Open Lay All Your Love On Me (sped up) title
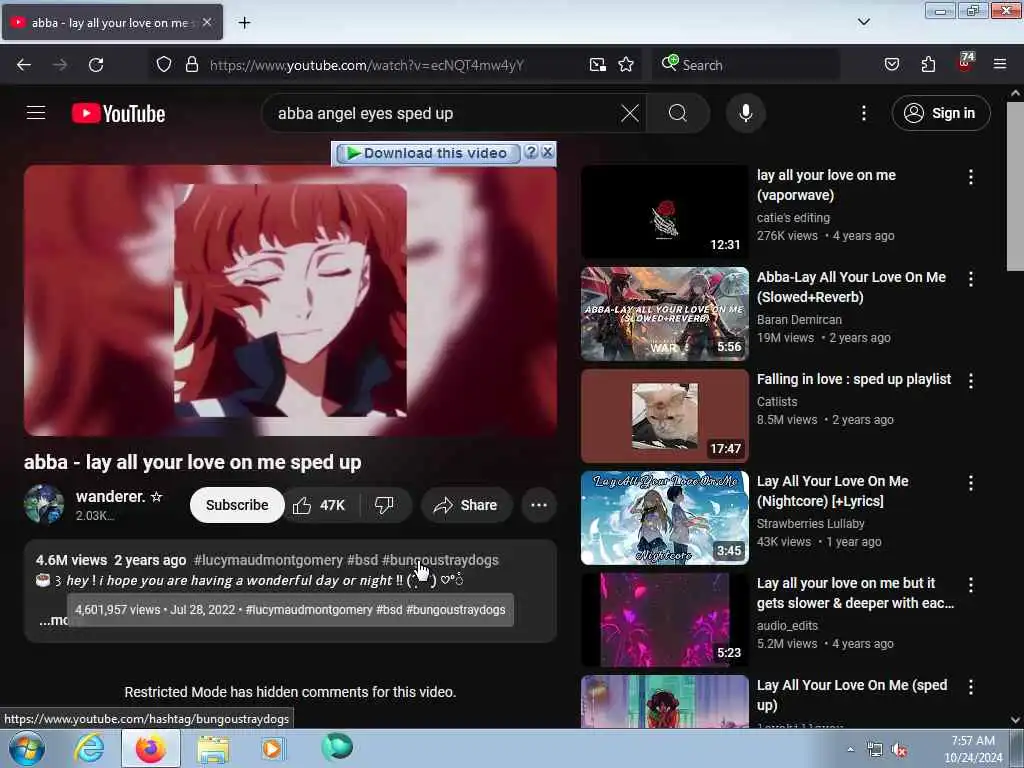The width and height of the screenshot is (1024, 768). (x=852, y=694)
